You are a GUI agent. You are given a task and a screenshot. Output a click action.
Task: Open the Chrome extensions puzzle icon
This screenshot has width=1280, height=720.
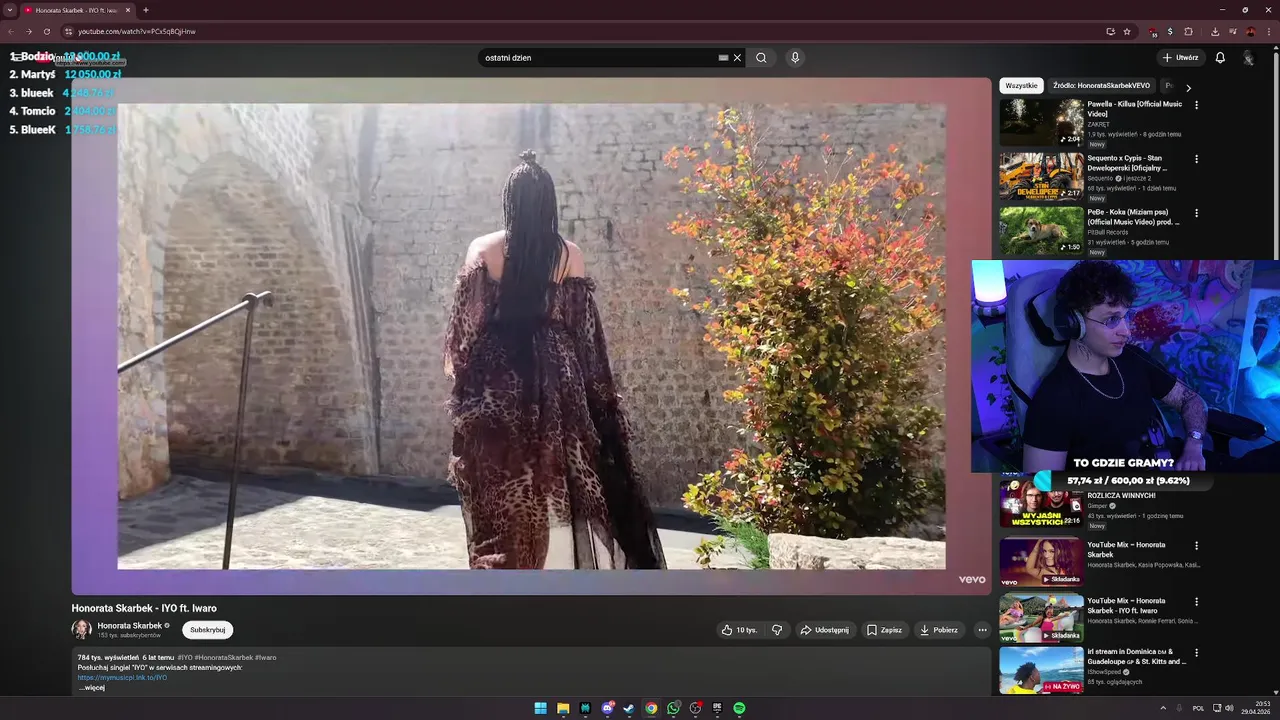(1189, 31)
